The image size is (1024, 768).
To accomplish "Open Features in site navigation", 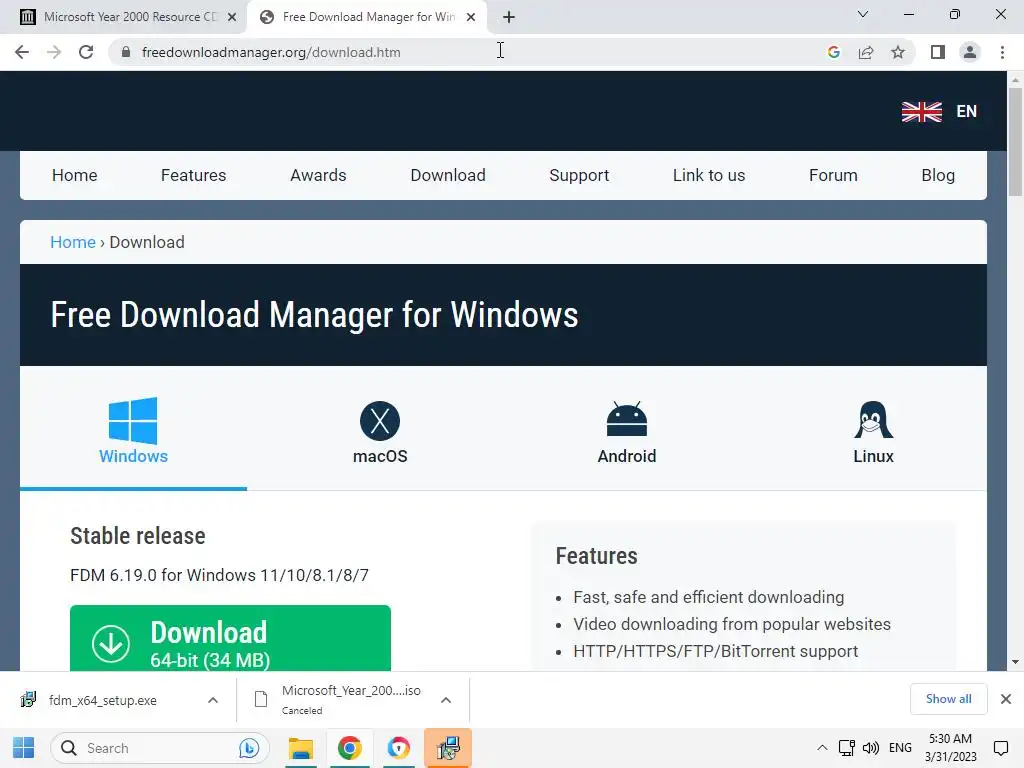I will coord(193,175).
